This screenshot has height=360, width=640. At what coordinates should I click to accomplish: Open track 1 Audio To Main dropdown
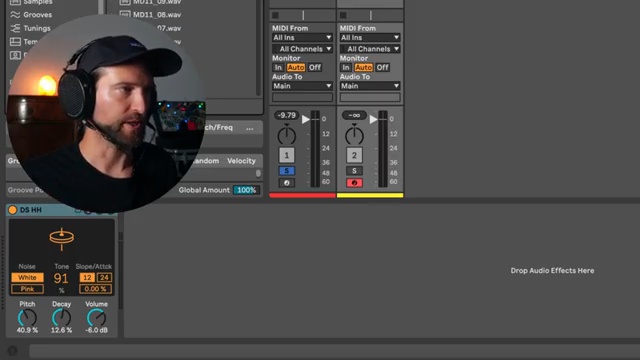coord(302,86)
